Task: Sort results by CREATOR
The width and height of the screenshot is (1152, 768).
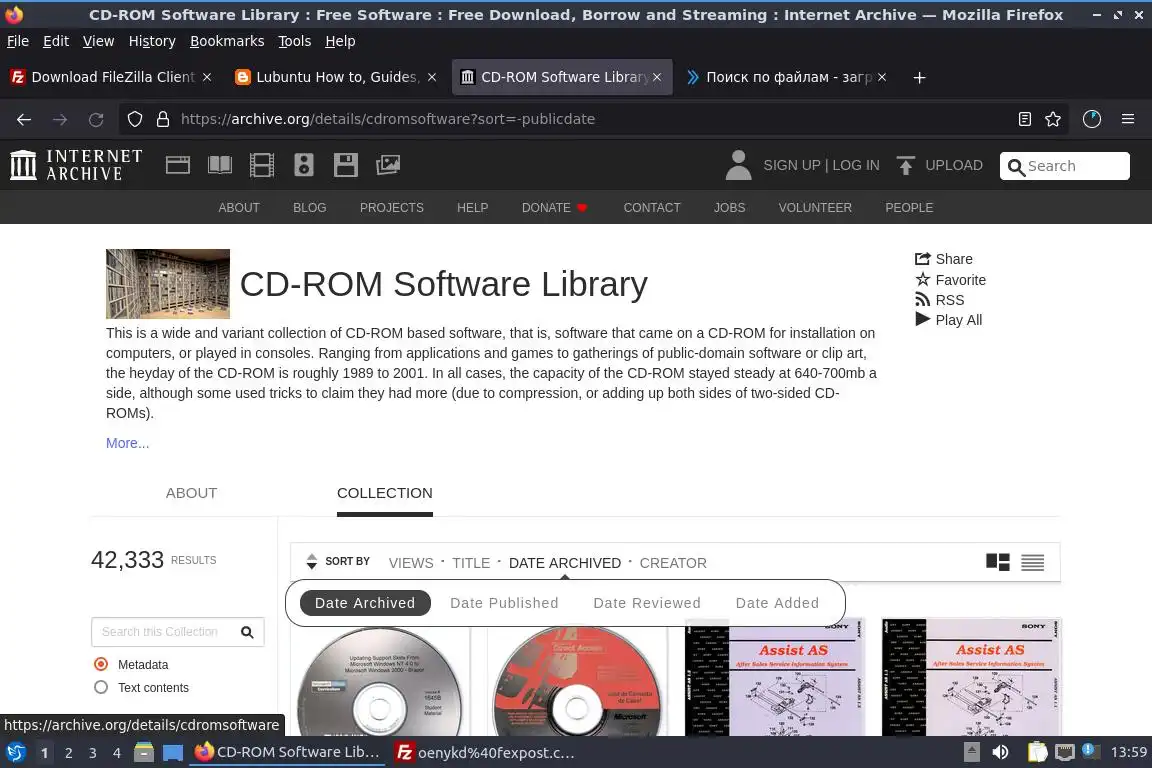Action: point(673,563)
